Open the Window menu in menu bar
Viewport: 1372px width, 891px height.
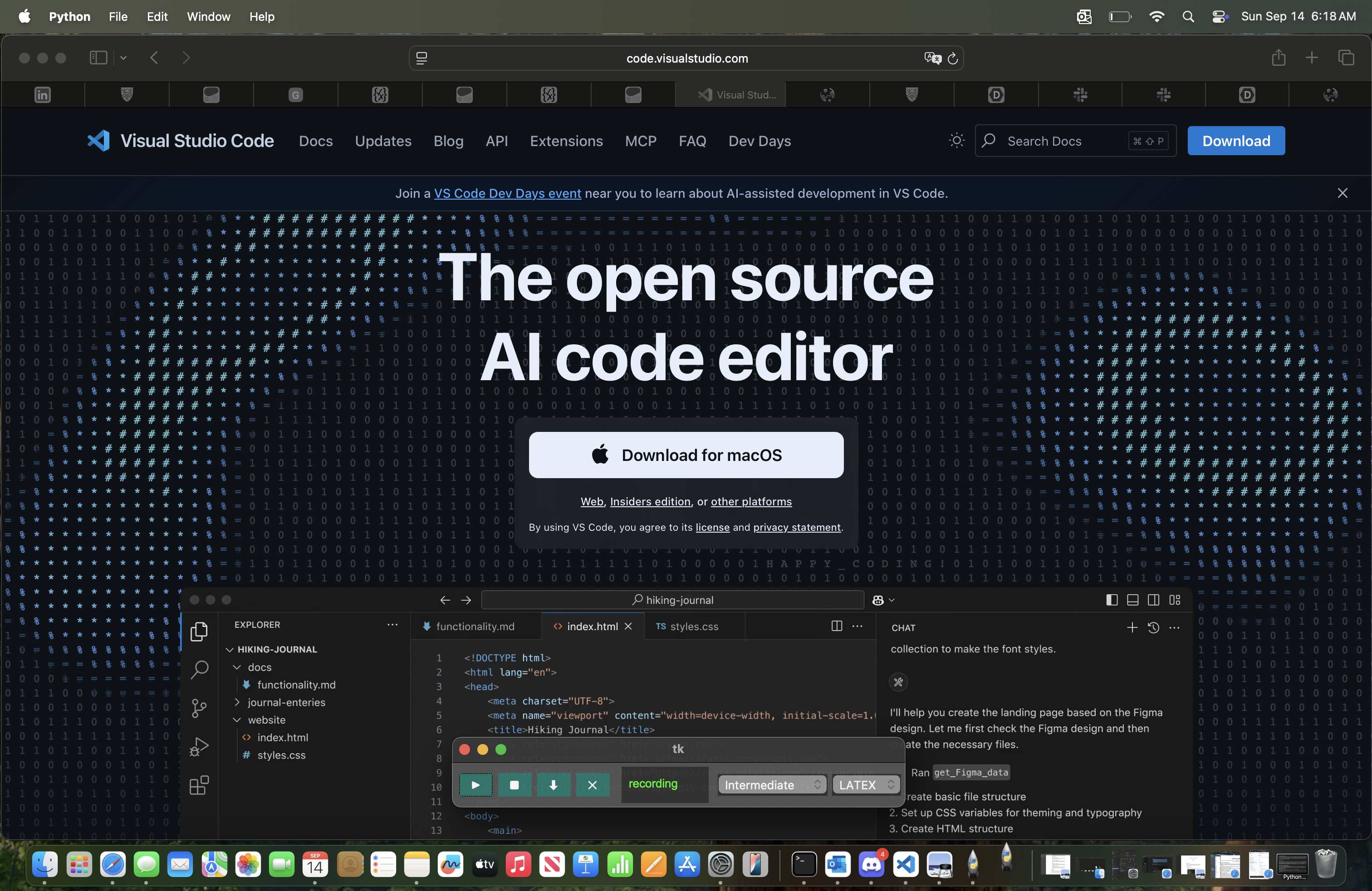pos(208,16)
